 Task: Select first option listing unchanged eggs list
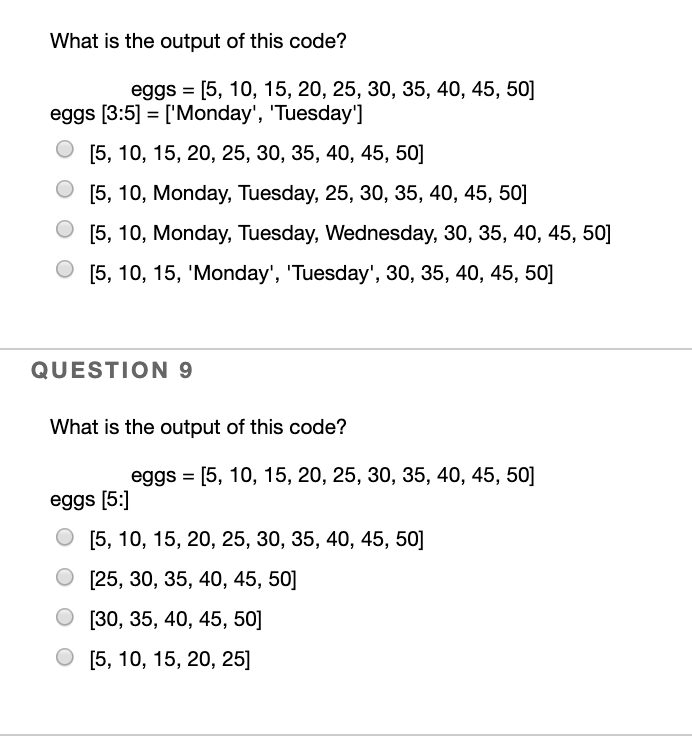point(64,153)
